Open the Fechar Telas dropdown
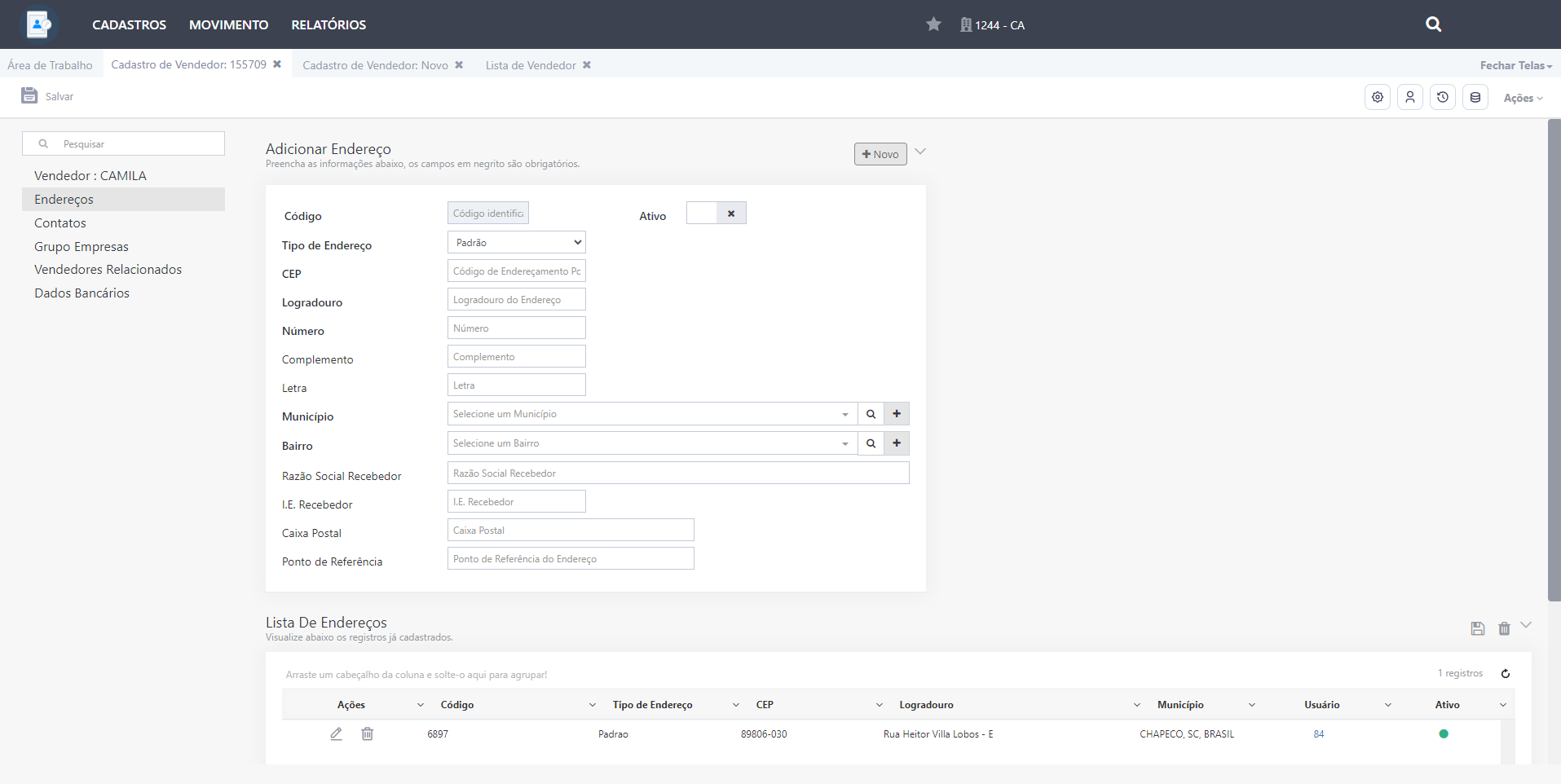Screen dimensions: 1561x784 click(1515, 65)
